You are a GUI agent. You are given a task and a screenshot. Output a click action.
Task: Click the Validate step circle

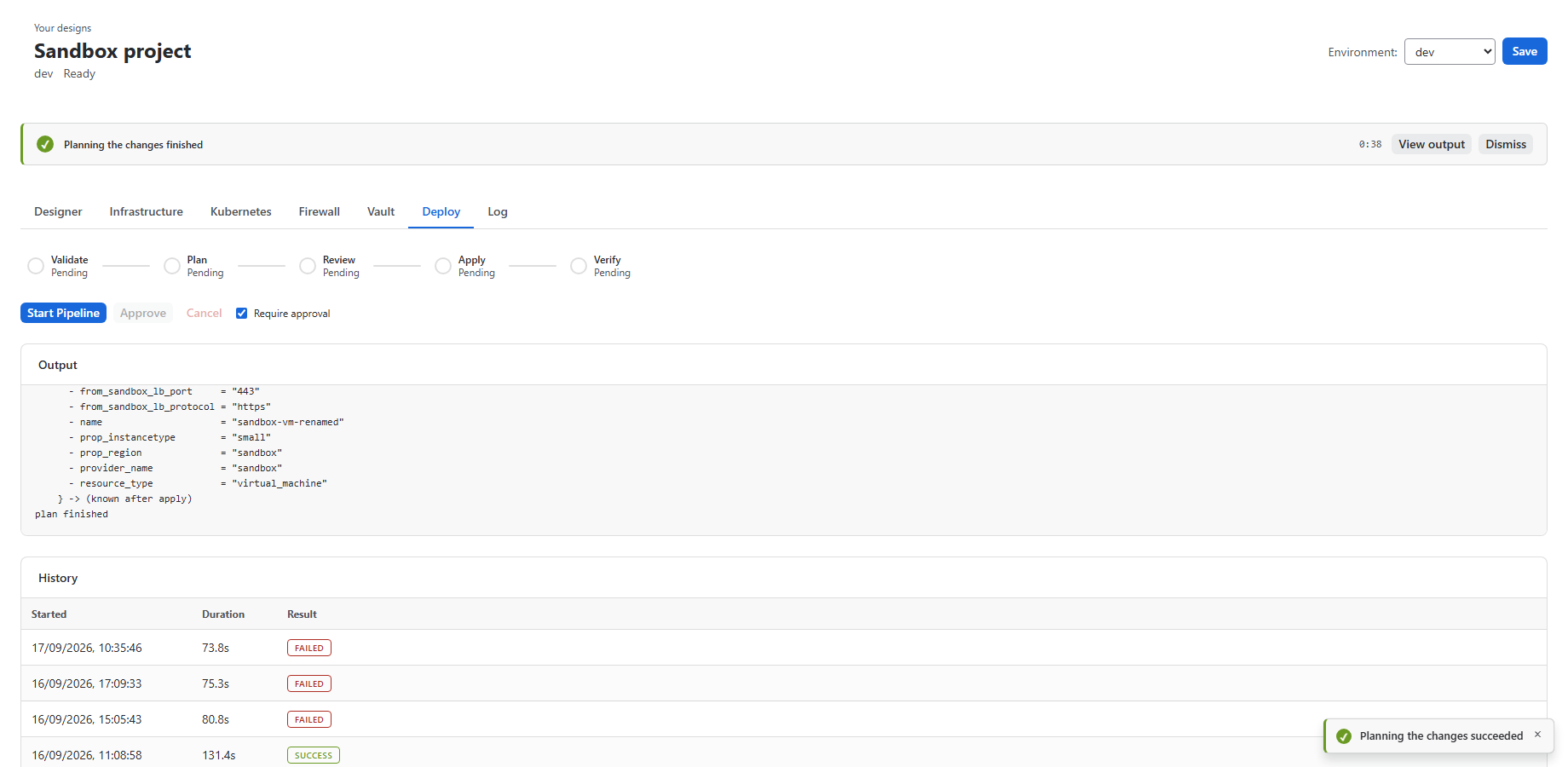coord(36,266)
